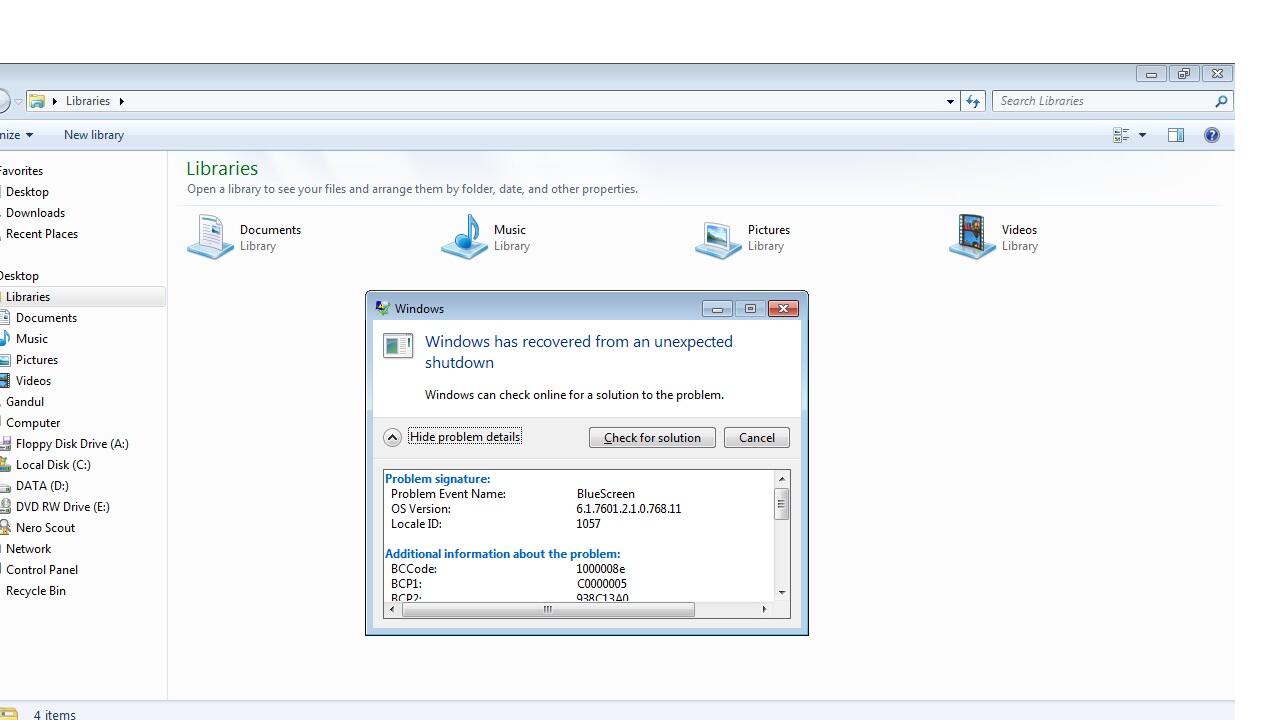Click the Search Libraries input field
Screen dimensions: 1280x720
[1100, 101]
